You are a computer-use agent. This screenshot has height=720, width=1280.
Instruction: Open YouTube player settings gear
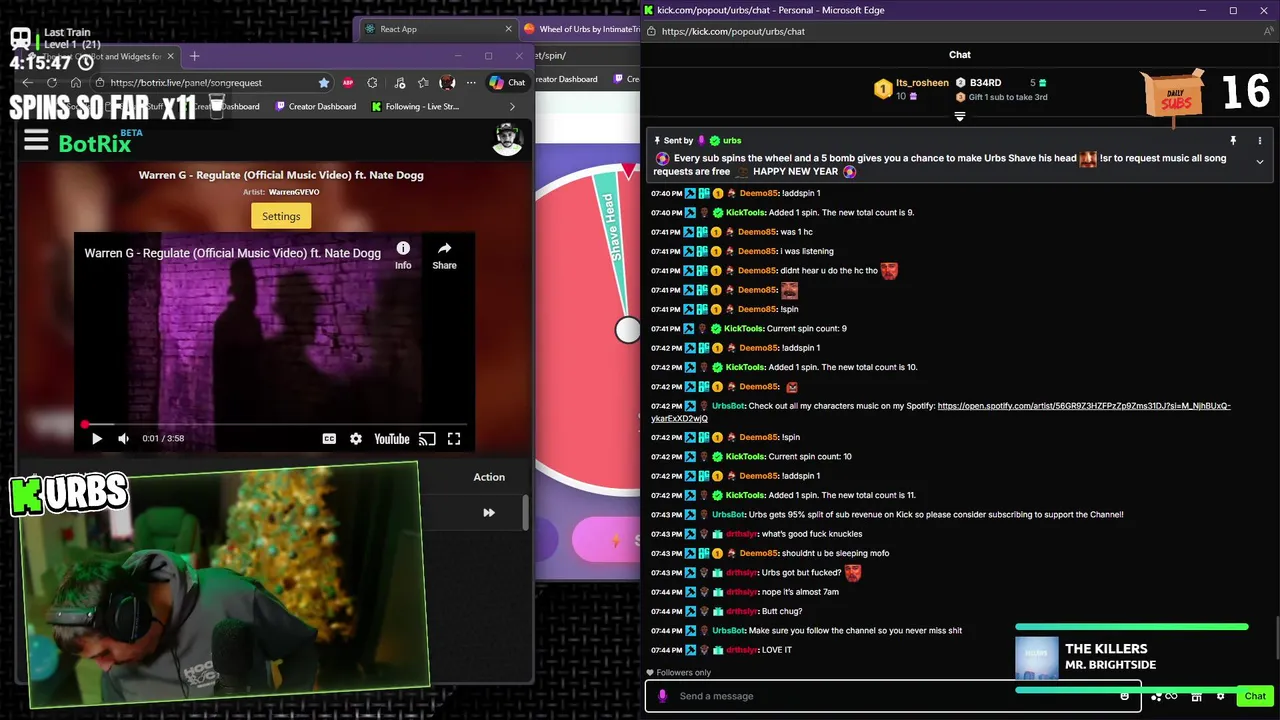(x=356, y=438)
